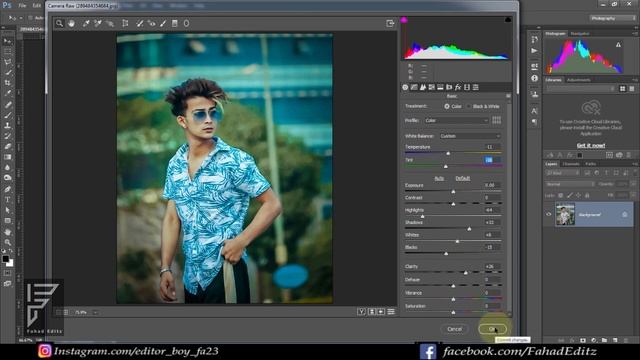The image size is (640, 360).
Task: Open the Libraries search dropdown field
Action: [581, 89]
